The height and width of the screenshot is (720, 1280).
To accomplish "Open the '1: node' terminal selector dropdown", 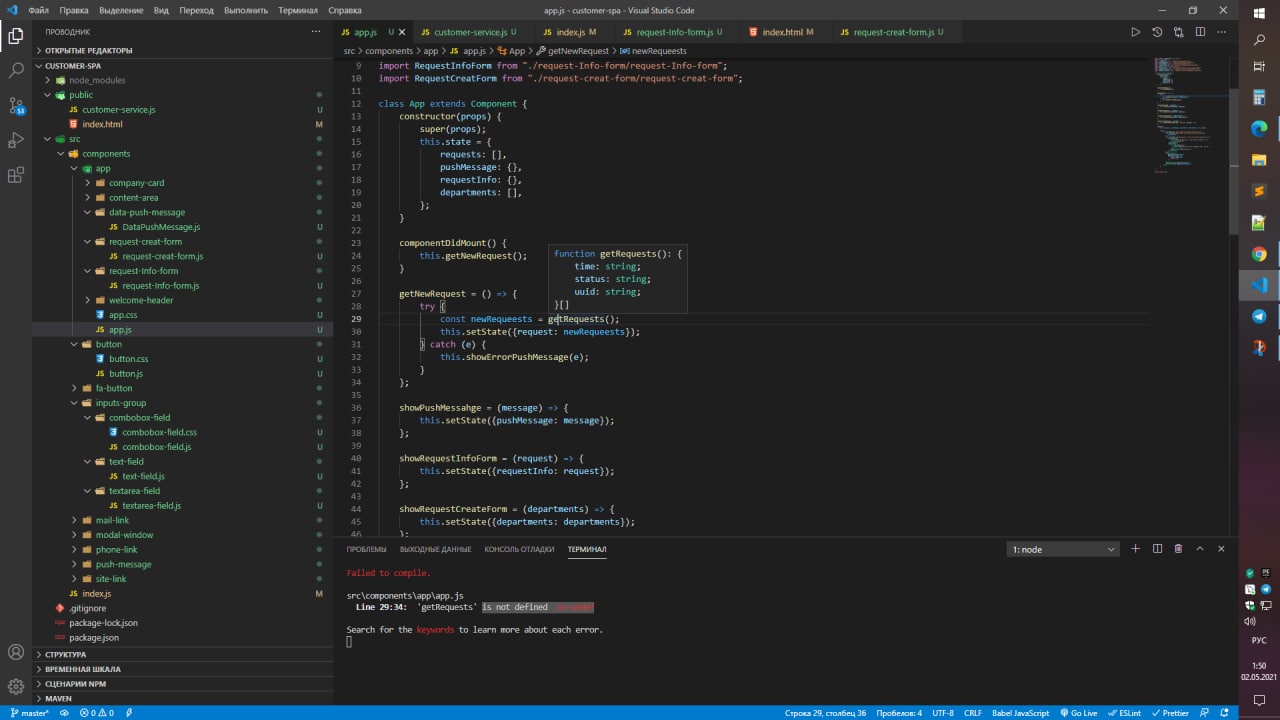I will click(x=1063, y=549).
